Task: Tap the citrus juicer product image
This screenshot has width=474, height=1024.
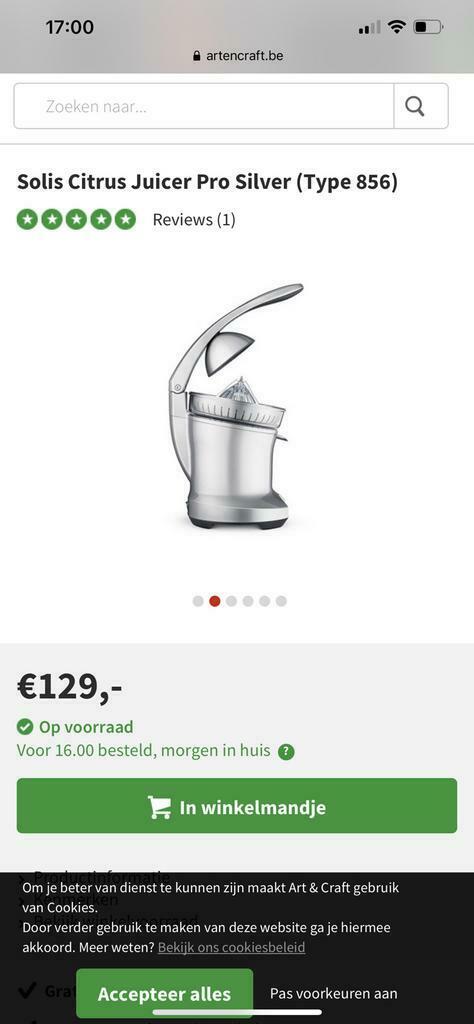Action: click(236, 406)
